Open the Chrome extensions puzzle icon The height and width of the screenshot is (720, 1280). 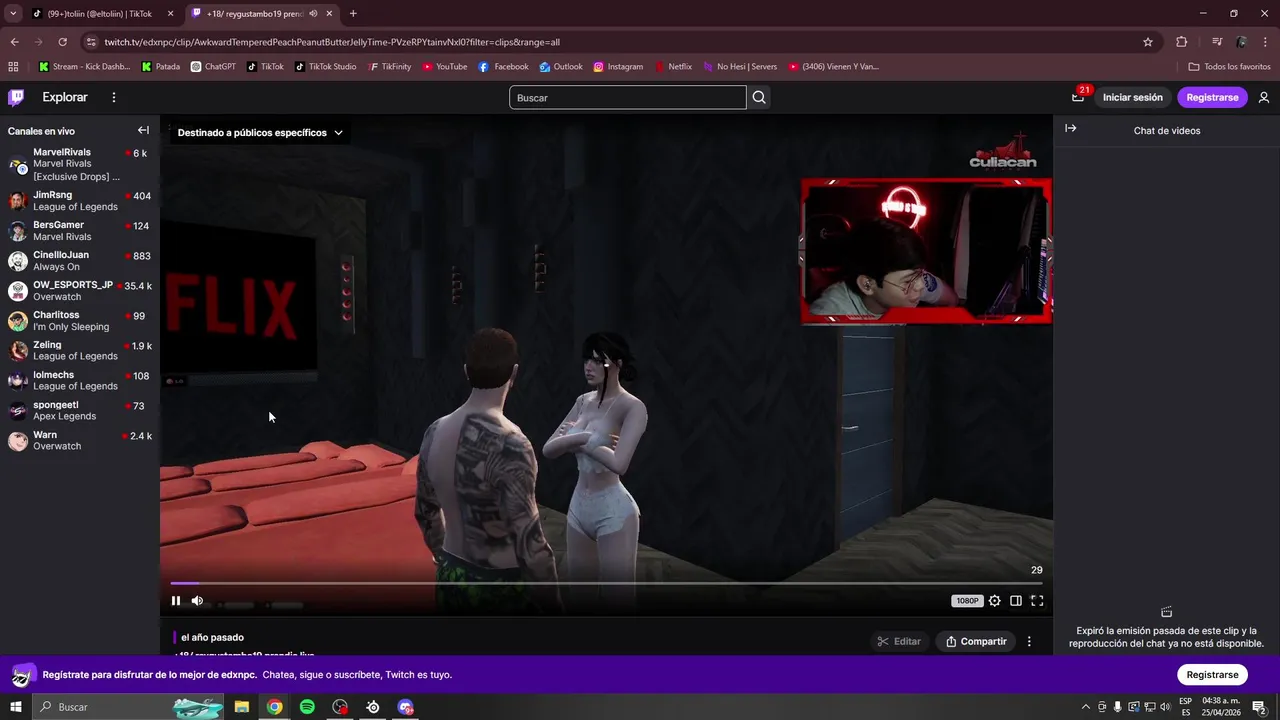coord(1181,42)
